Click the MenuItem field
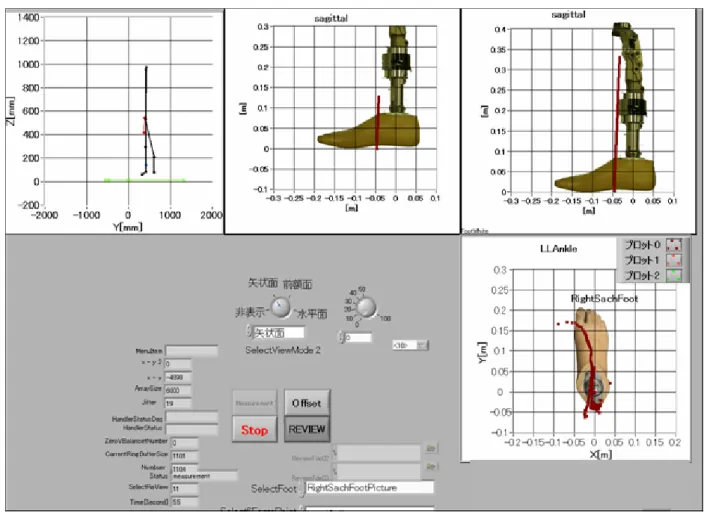The height and width of the screenshot is (513, 704). pyautogui.click(x=192, y=351)
